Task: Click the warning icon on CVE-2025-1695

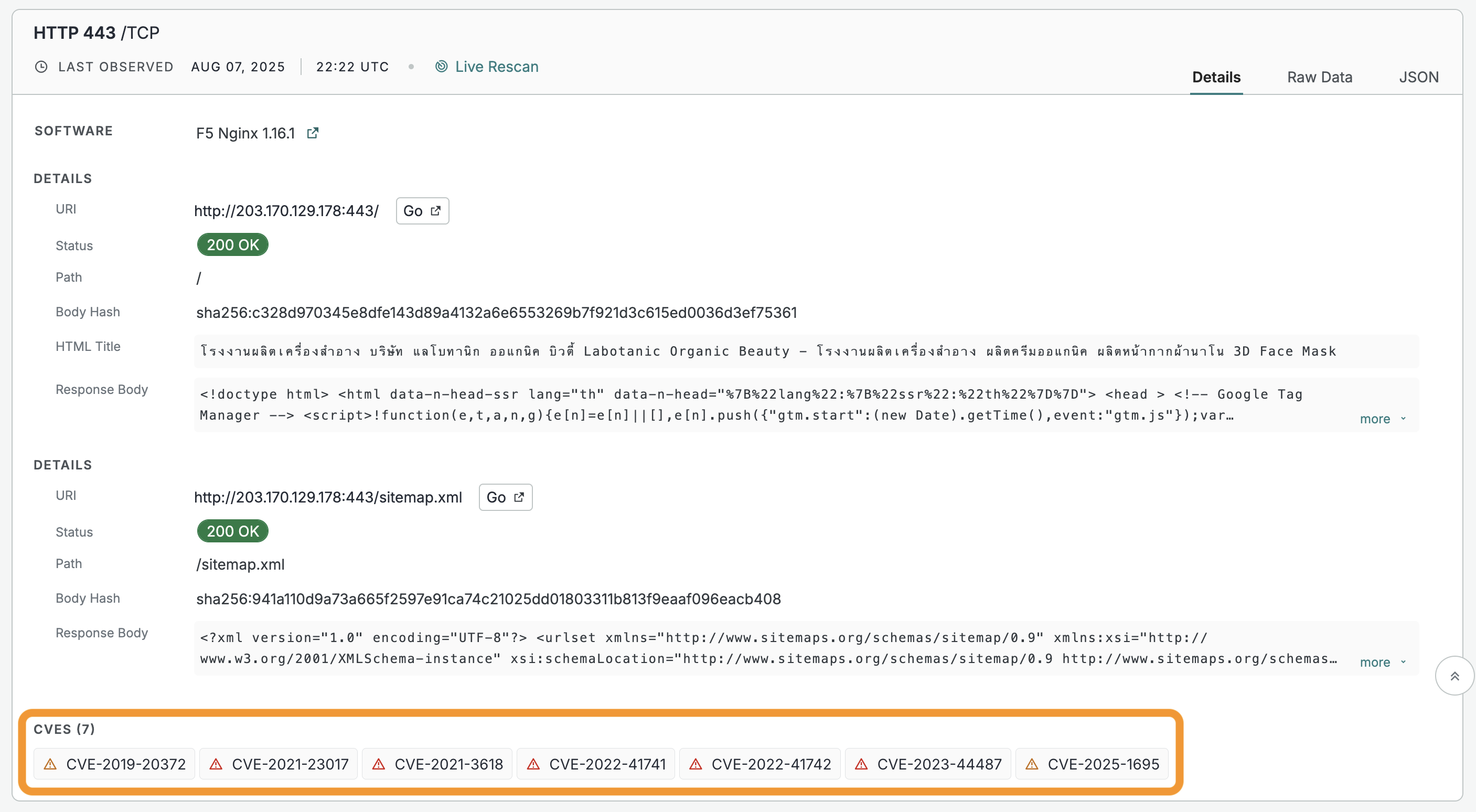Action: click(x=1032, y=764)
